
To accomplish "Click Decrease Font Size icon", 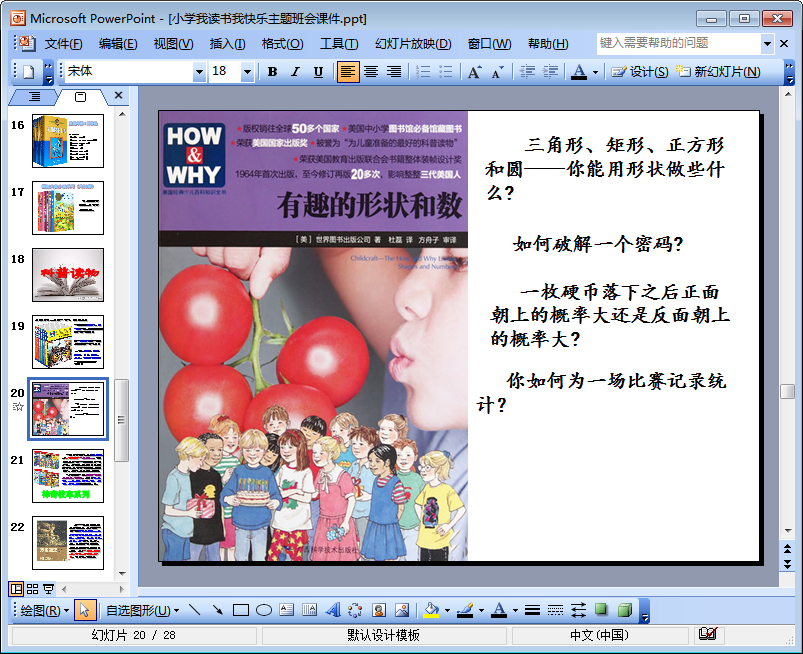I will tap(497, 72).
